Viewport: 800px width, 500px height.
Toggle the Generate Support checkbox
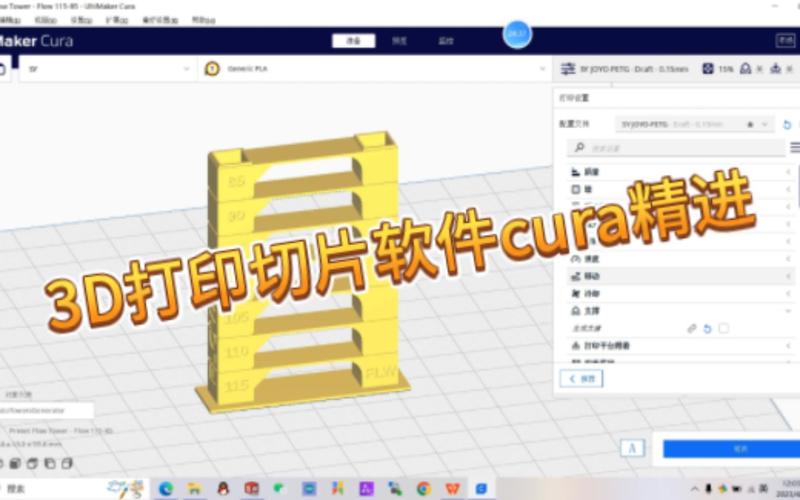point(723,328)
